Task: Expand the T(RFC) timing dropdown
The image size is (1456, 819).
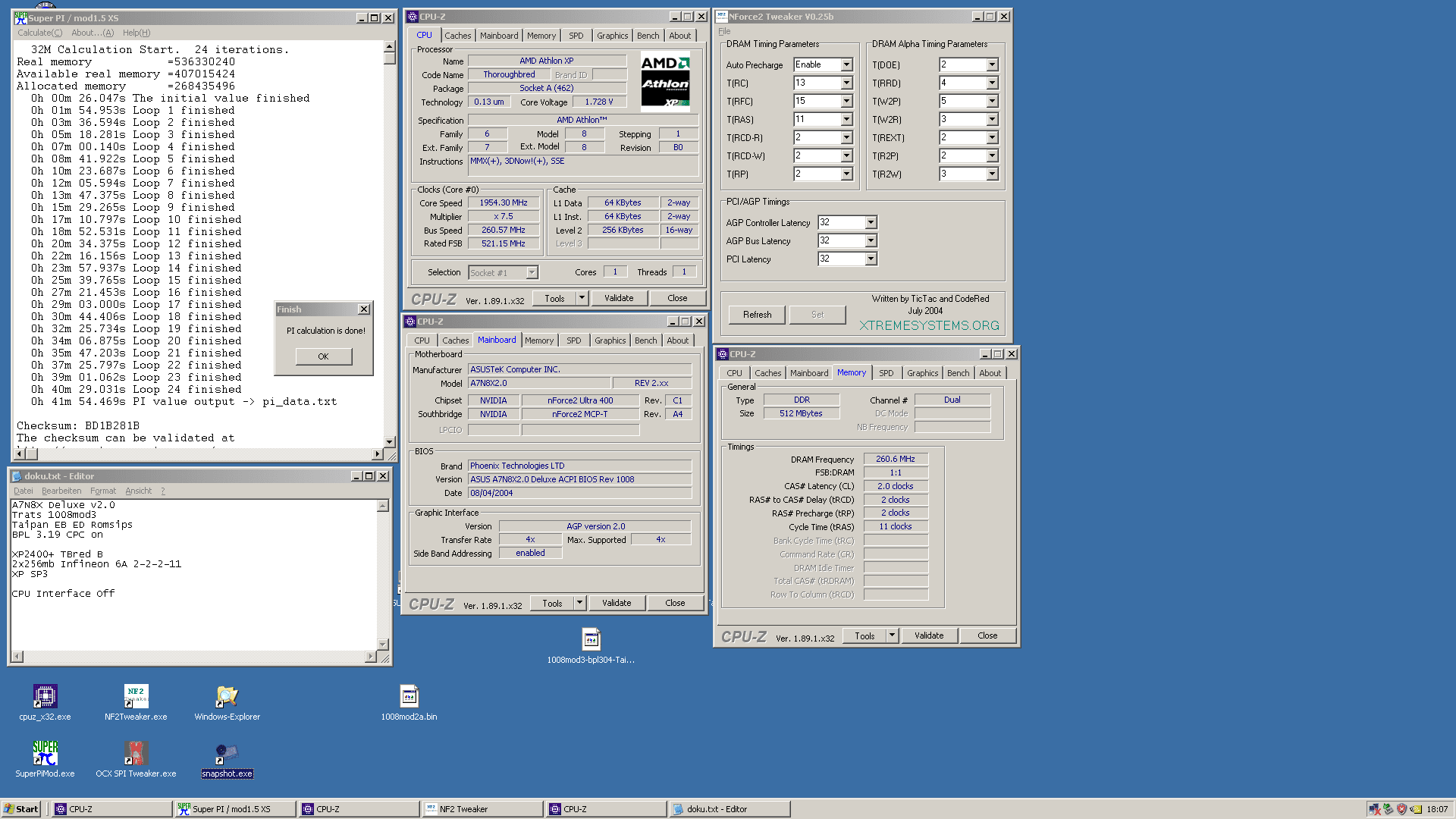Action: pyautogui.click(x=846, y=102)
